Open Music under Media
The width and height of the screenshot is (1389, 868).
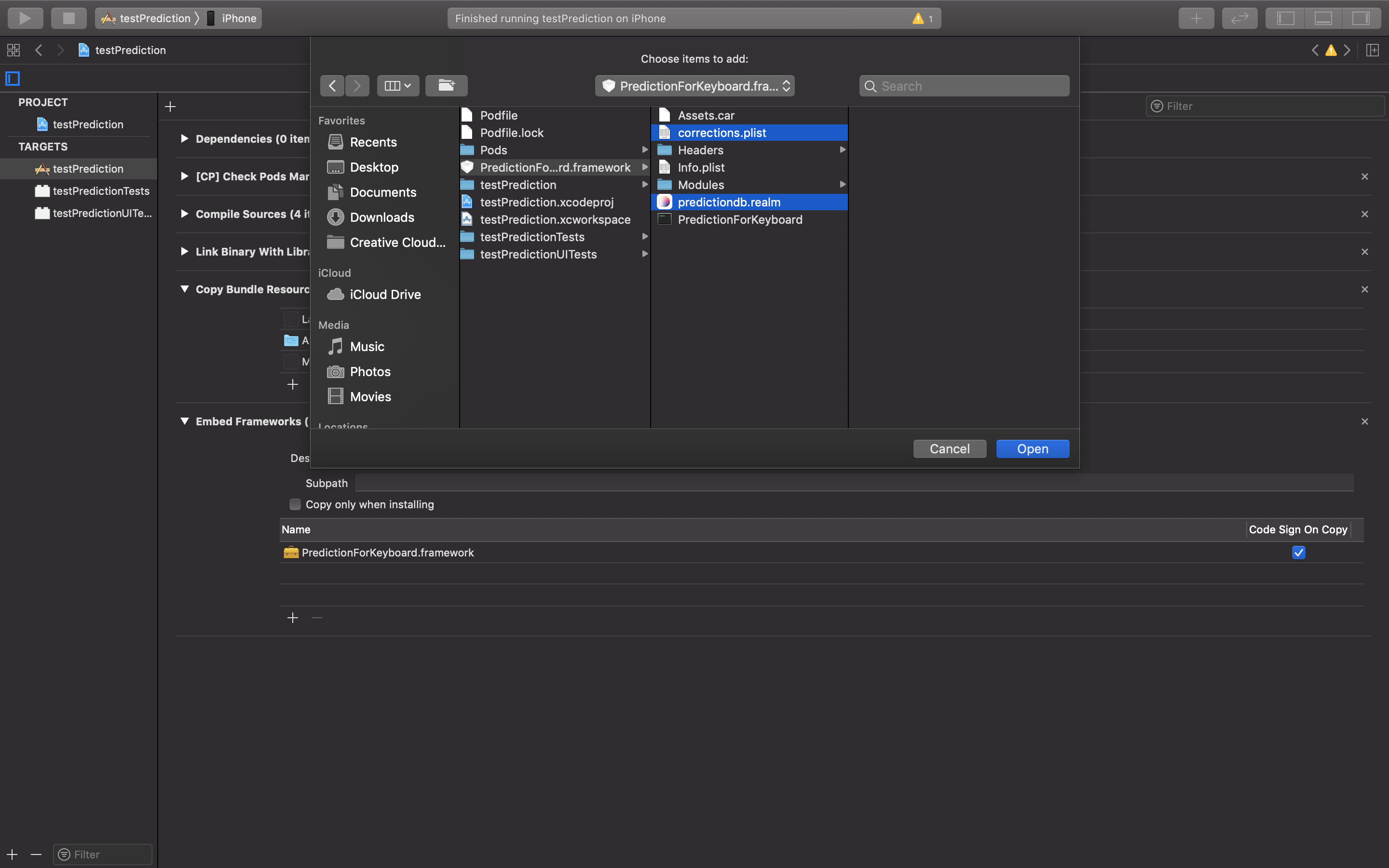tap(367, 347)
